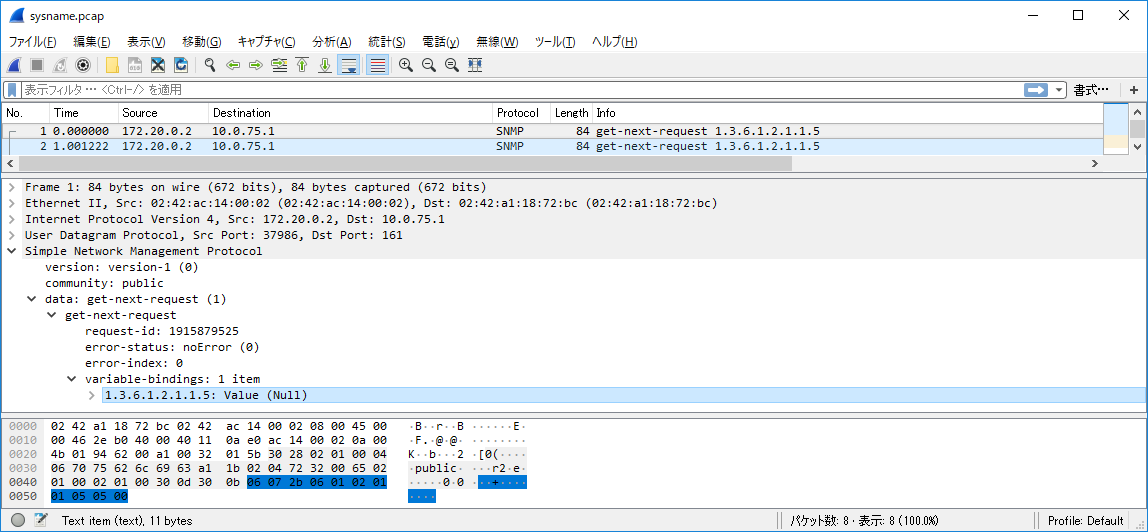Image resolution: width=1148 pixels, height=532 pixels.
Task: Click the find packet magnifier icon
Action: 209,65
